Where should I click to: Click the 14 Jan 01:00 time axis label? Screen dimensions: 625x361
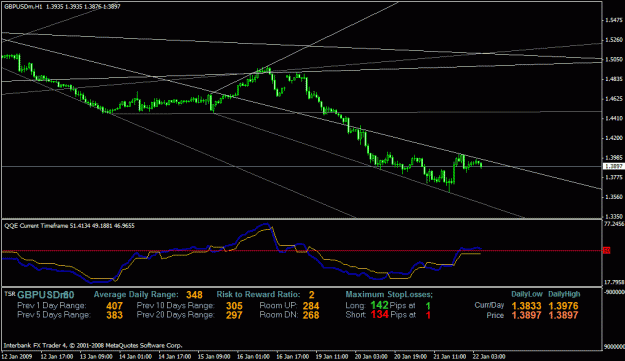click(x=136, y=356)
